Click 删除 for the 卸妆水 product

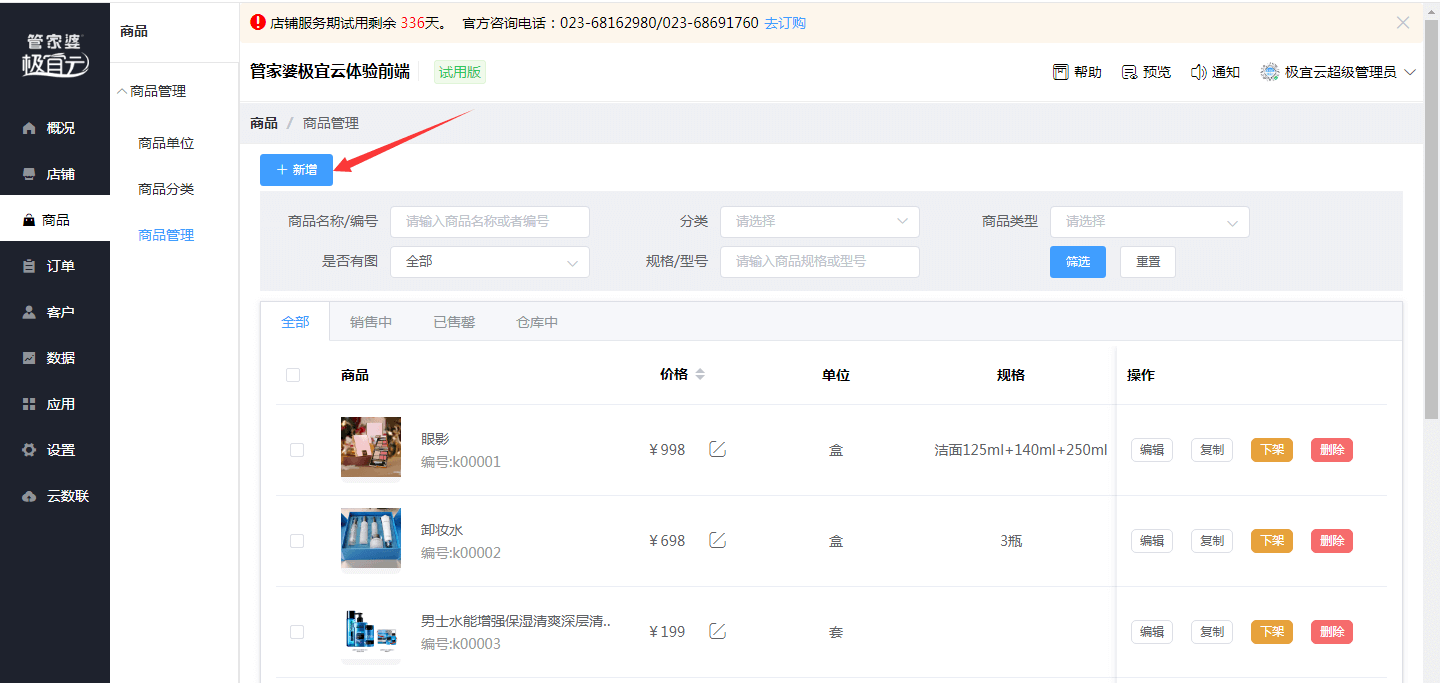[1332, 541]
